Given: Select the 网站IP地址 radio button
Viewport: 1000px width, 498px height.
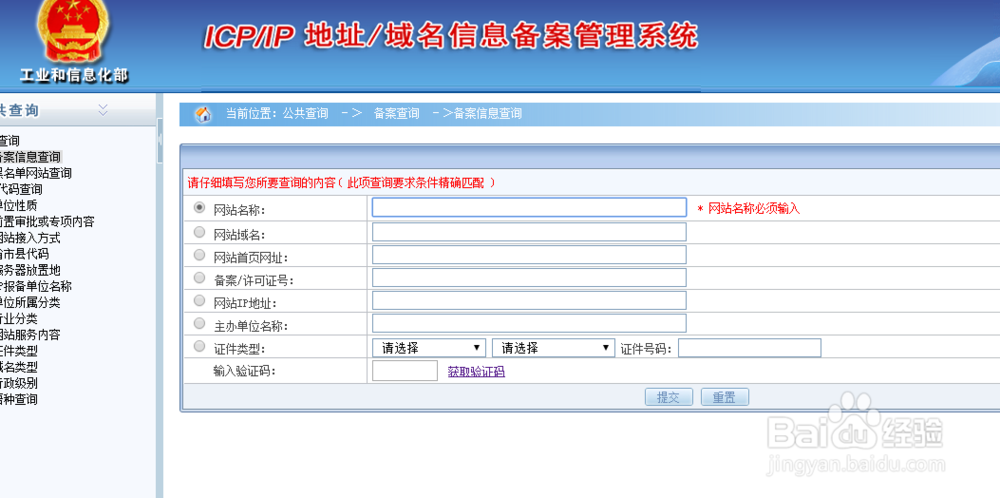Looking at the screenshot, I should [200, 300].
